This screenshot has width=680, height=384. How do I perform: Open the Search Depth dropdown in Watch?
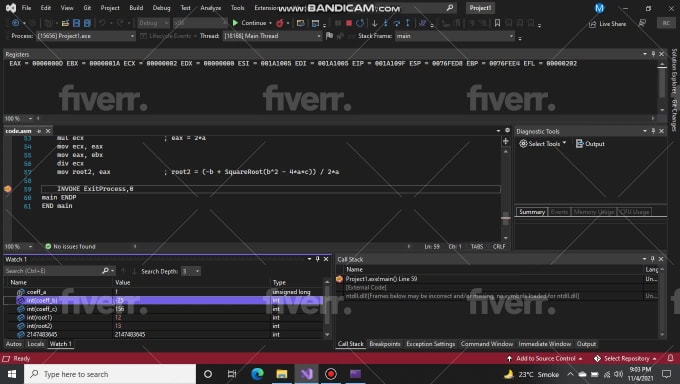click(190, 271)
